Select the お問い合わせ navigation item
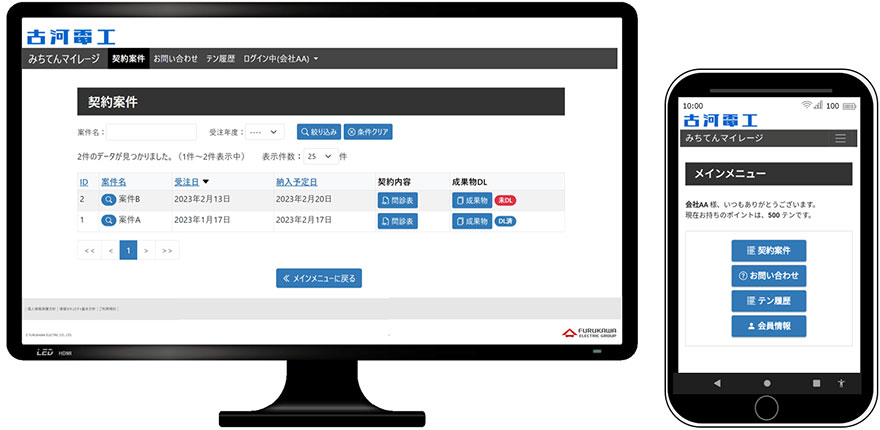This screenshot has height=430, width=880. (175, 59)
